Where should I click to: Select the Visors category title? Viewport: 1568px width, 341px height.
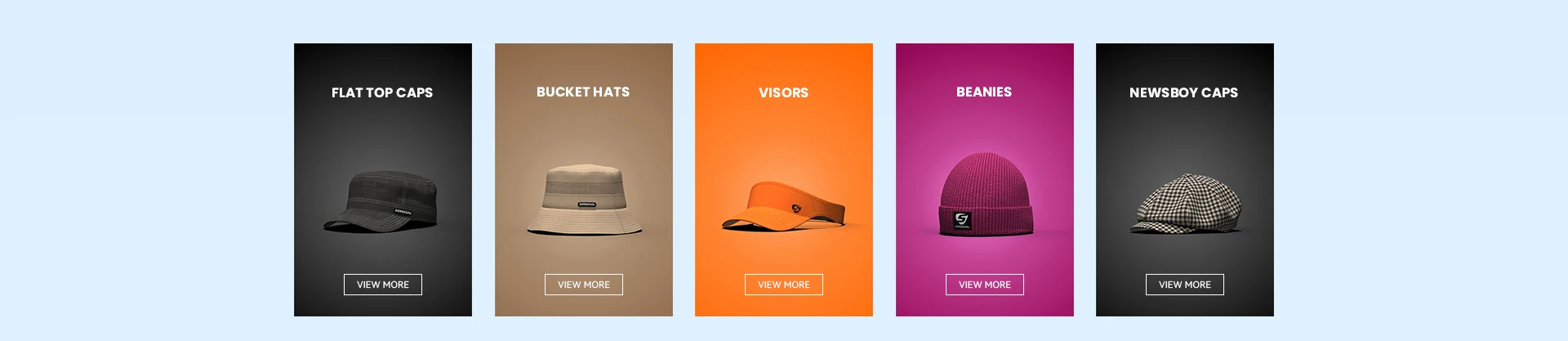click(784, 92)
